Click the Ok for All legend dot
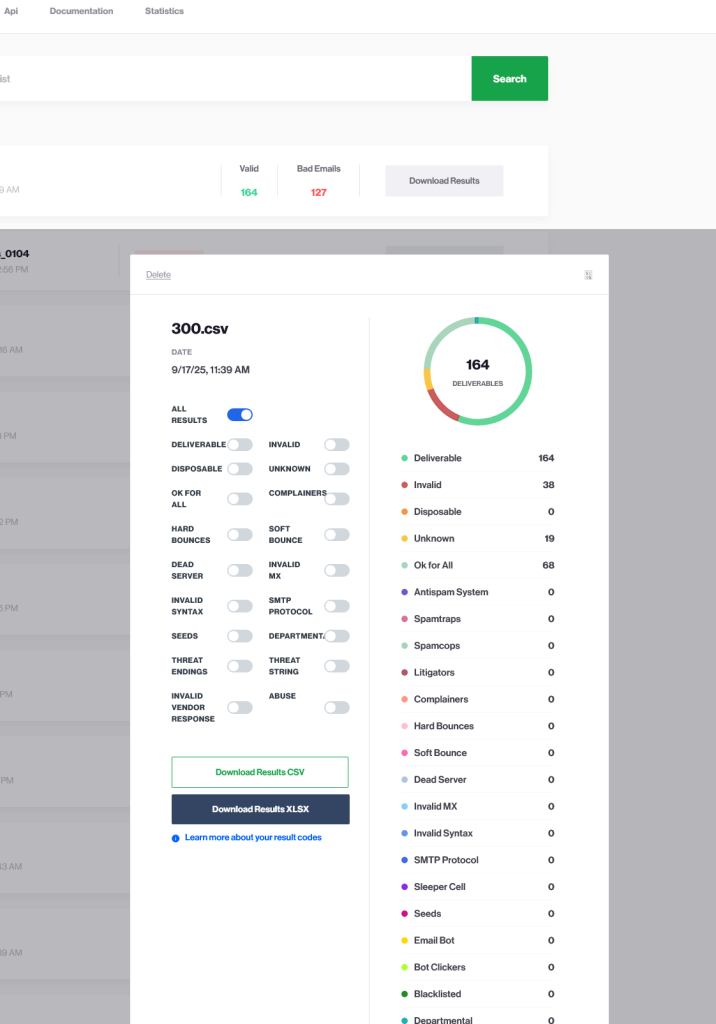This screenshot has width=716, height=1024. [x=404, y=566]
